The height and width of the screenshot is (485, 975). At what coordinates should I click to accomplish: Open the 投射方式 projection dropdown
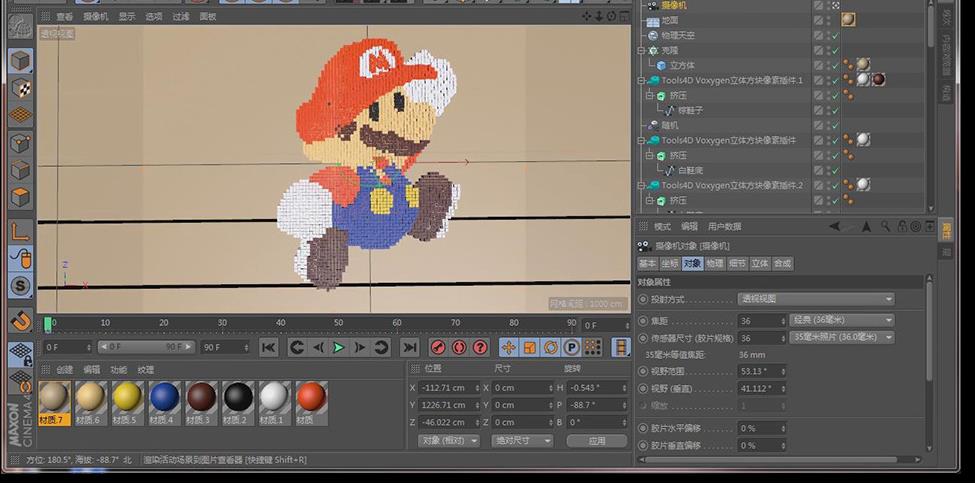(816, 299)
